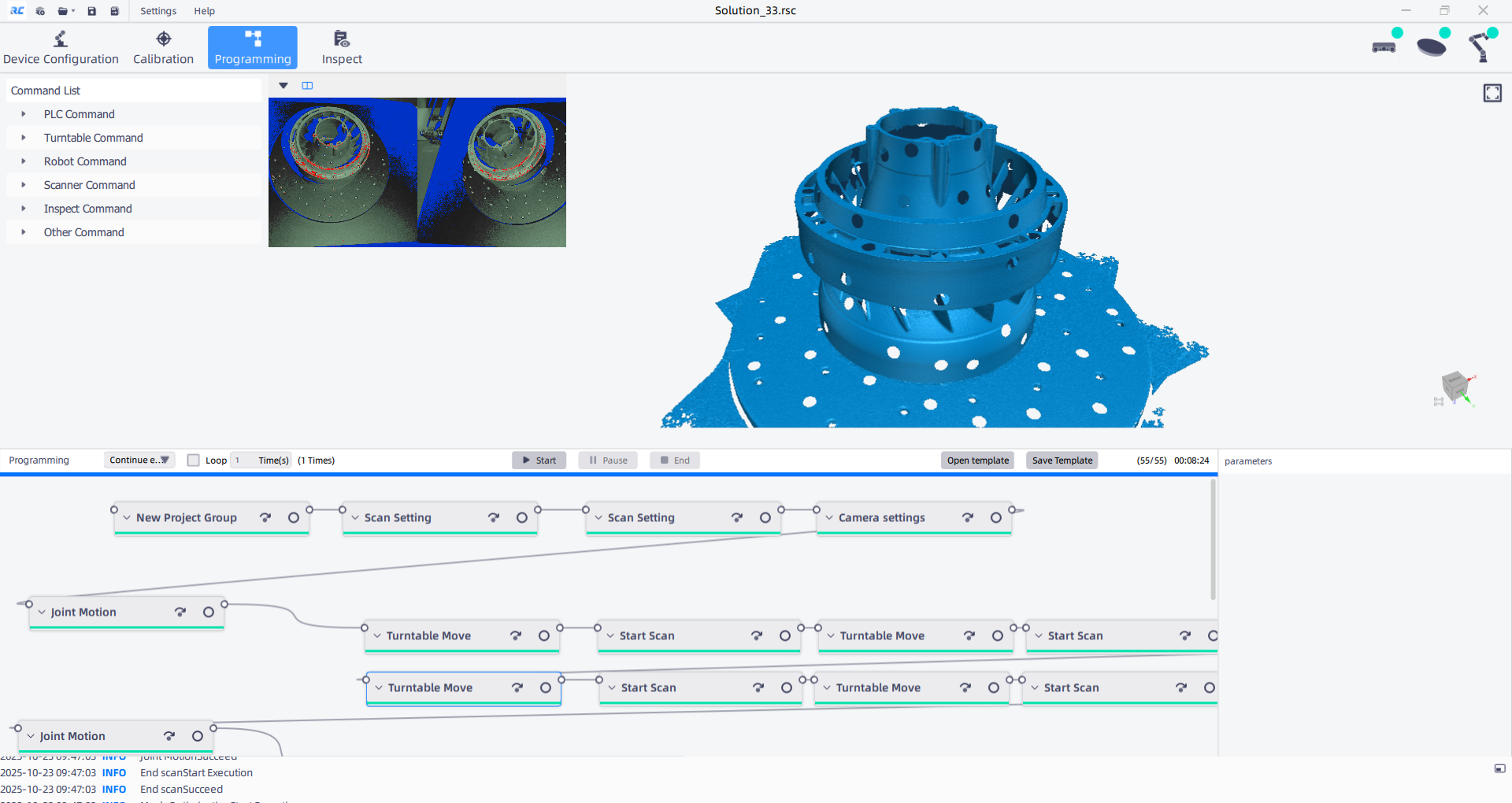Toggle circle on New Project Group node
The height and width of the screenshot is (803, 1512).
293,517
